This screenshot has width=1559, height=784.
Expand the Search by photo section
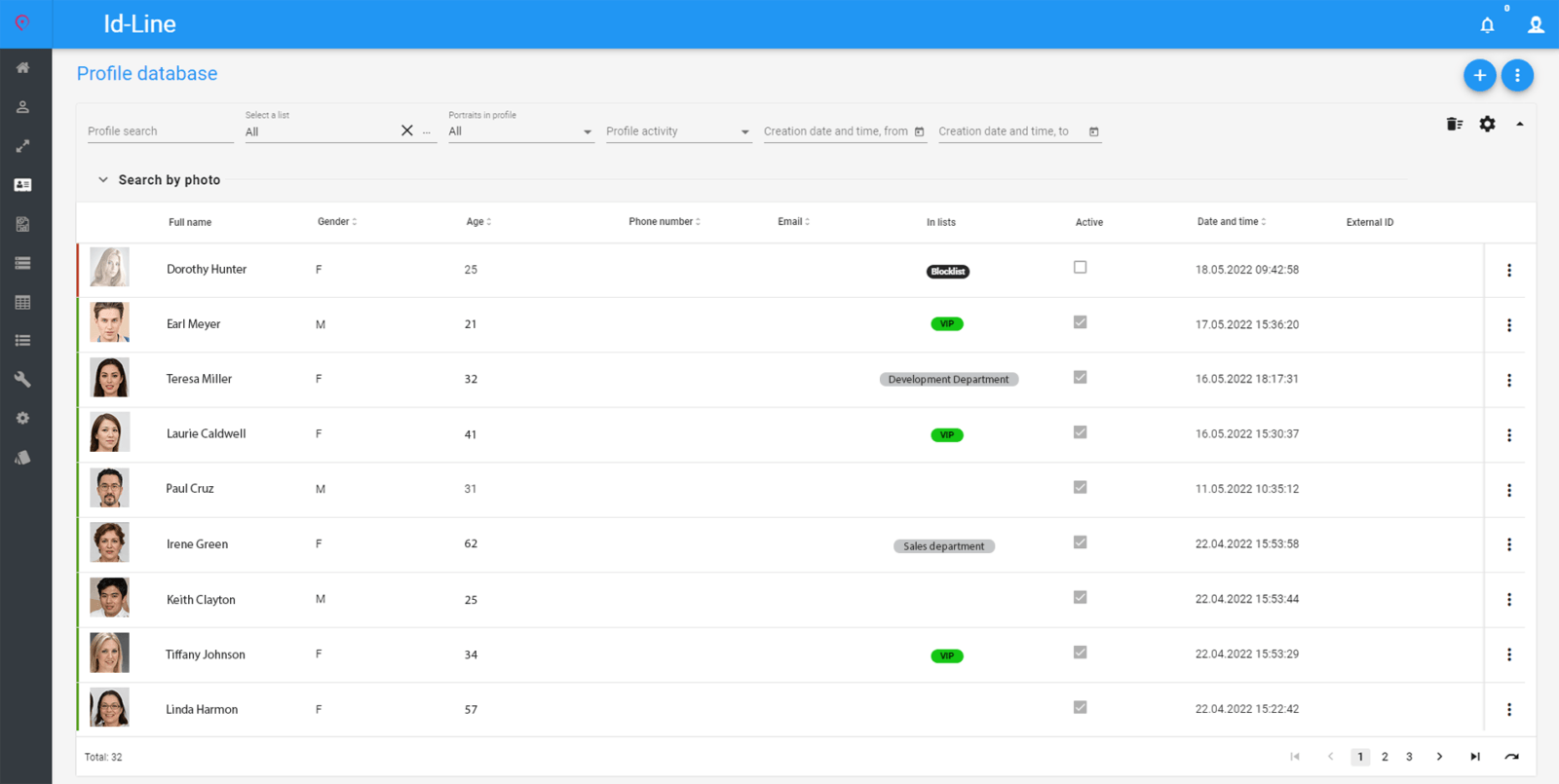coord(159,180)
